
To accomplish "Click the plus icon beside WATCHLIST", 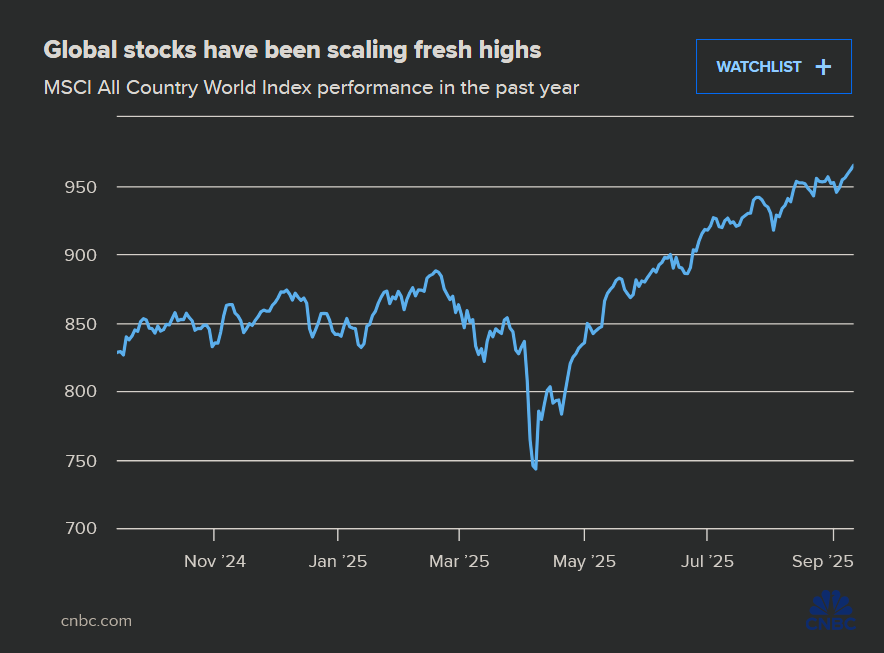I will pos(823,67).
